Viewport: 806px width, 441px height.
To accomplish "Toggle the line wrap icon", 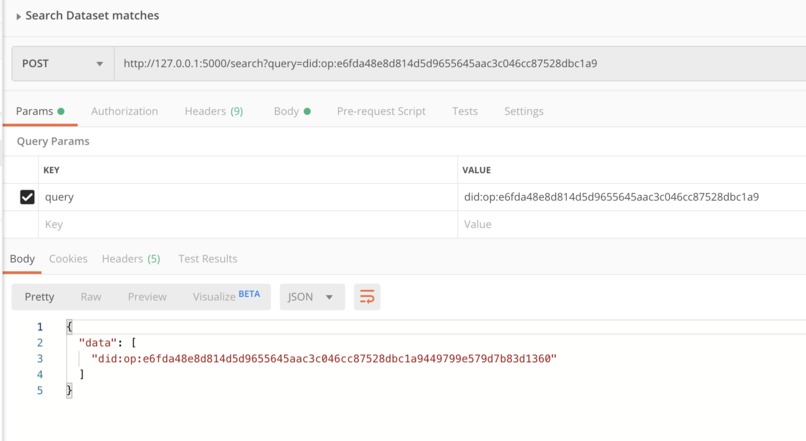I will 367,297.
